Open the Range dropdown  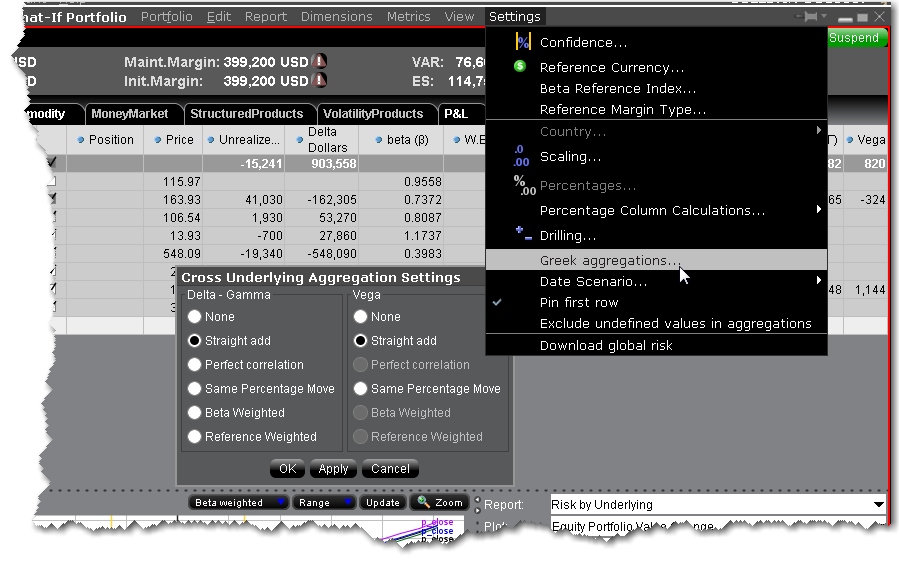click(323, 503)
